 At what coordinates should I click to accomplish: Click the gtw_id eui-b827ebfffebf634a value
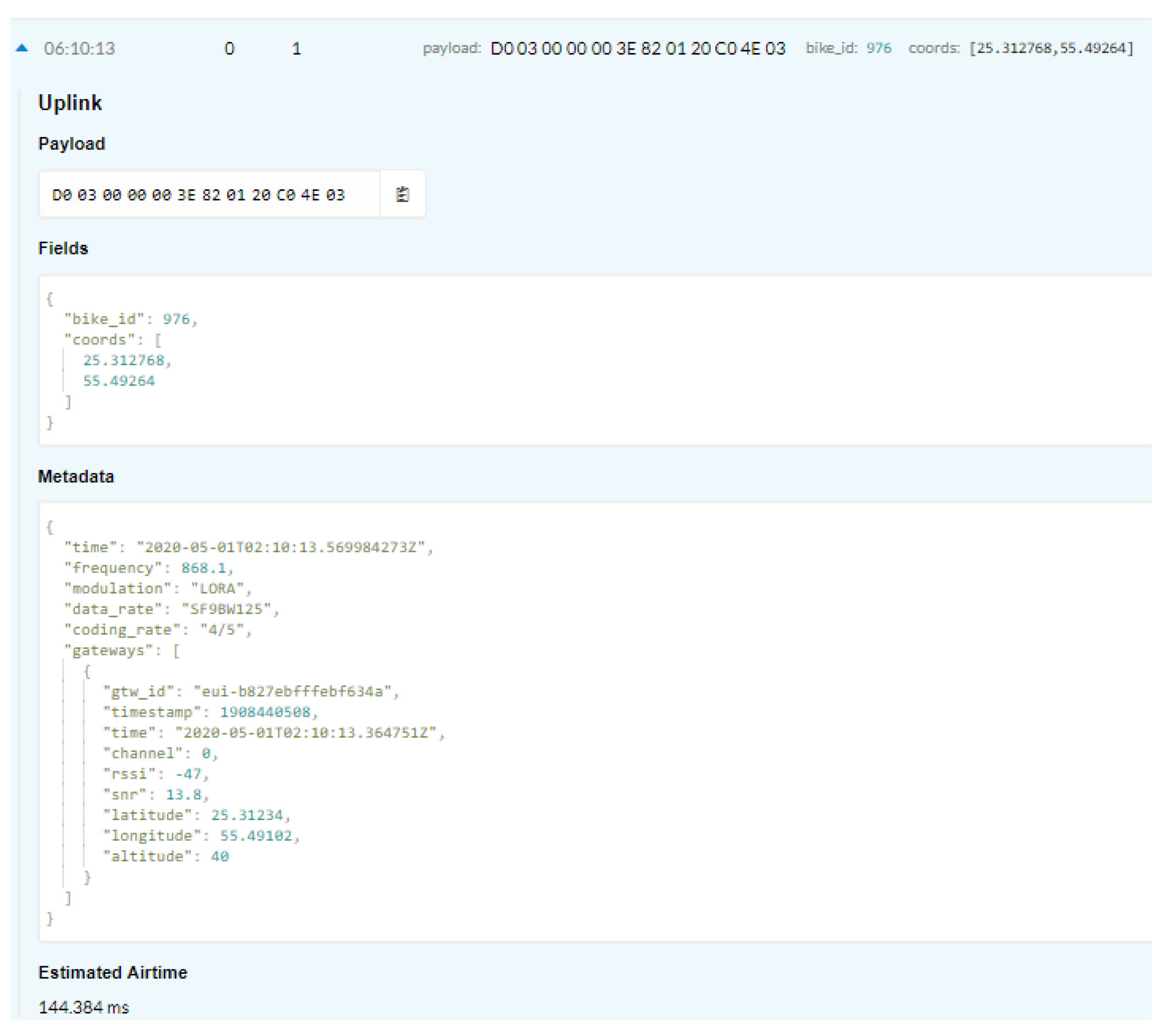coord(293,692)
